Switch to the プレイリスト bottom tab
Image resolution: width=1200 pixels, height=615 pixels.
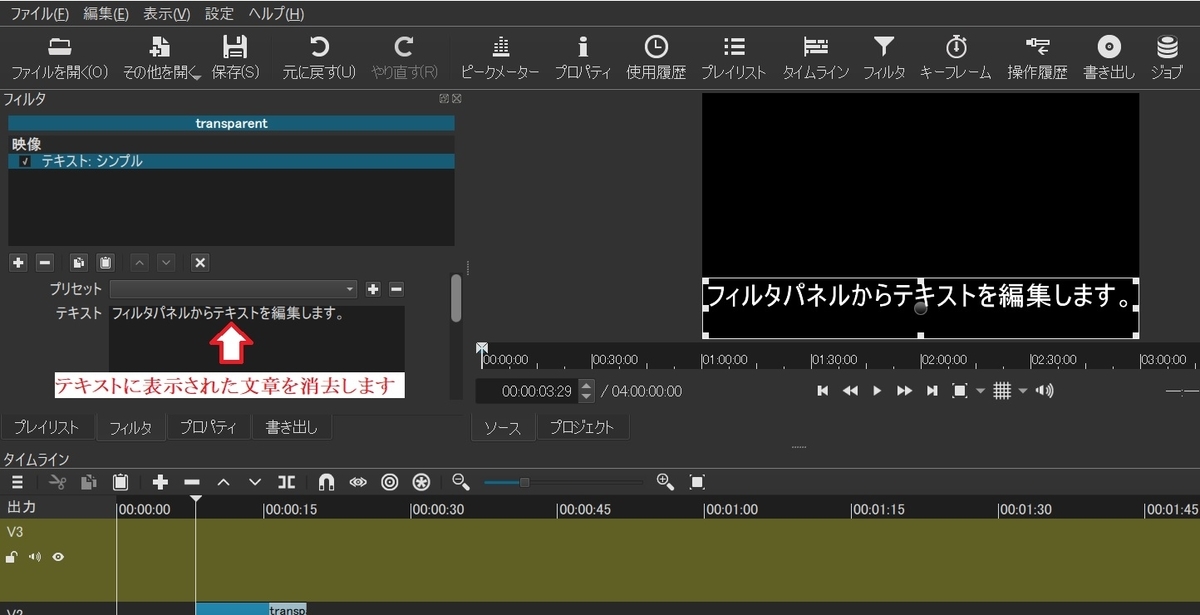(46, 427)
